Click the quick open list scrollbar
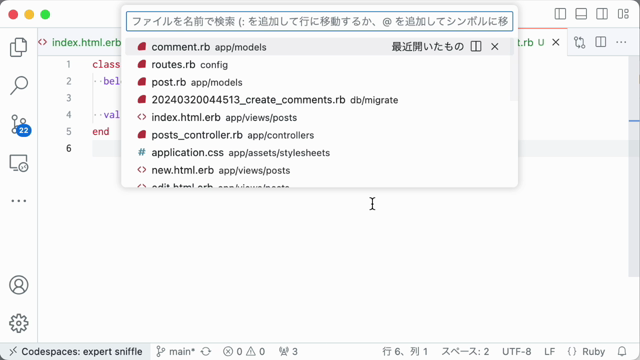 click(x=514, y=69)
